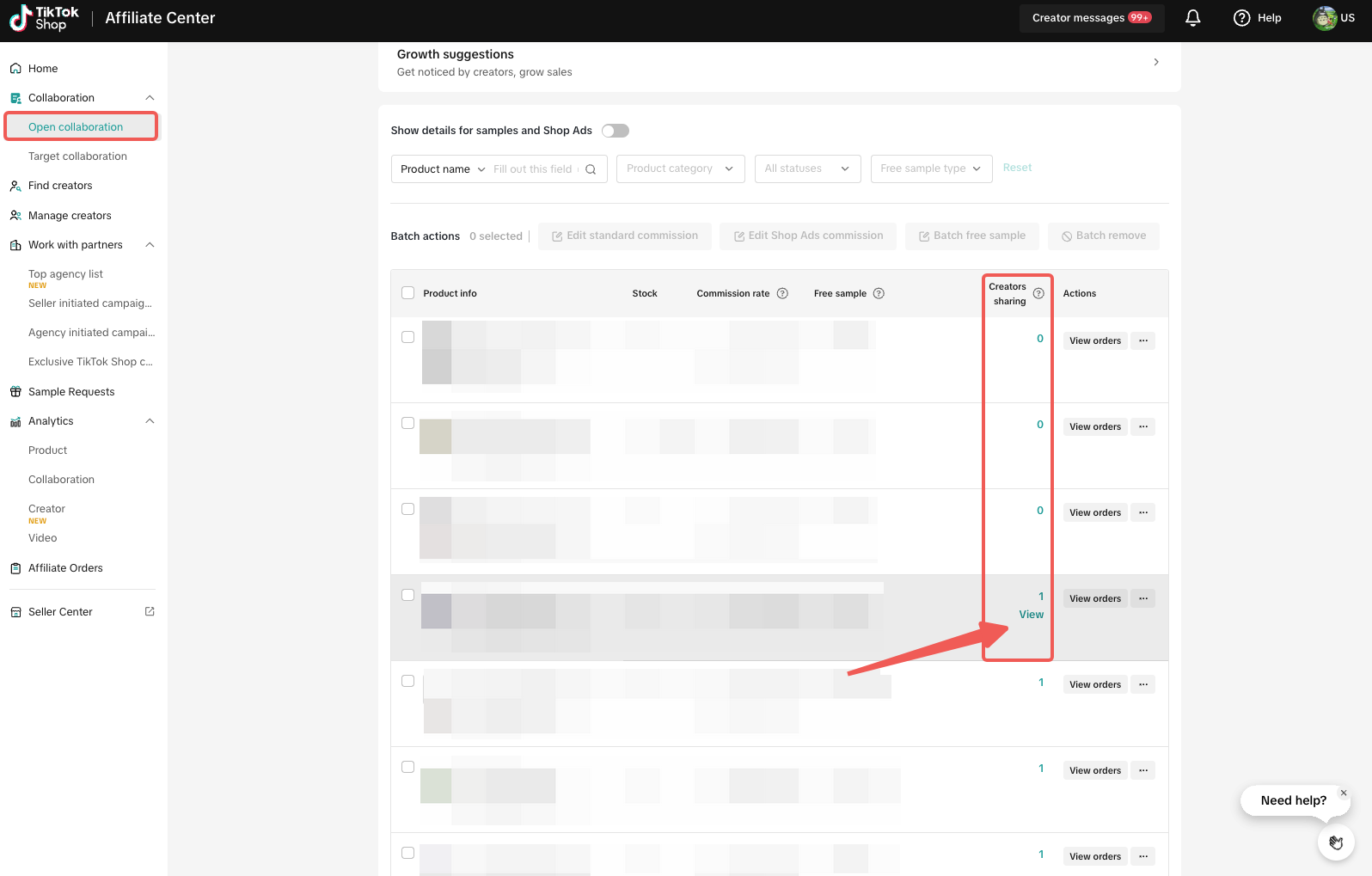This screenshot has width=1372, height=876.
Task: Open Sample Requests in sidebar
Action: [x=71, y=392]
